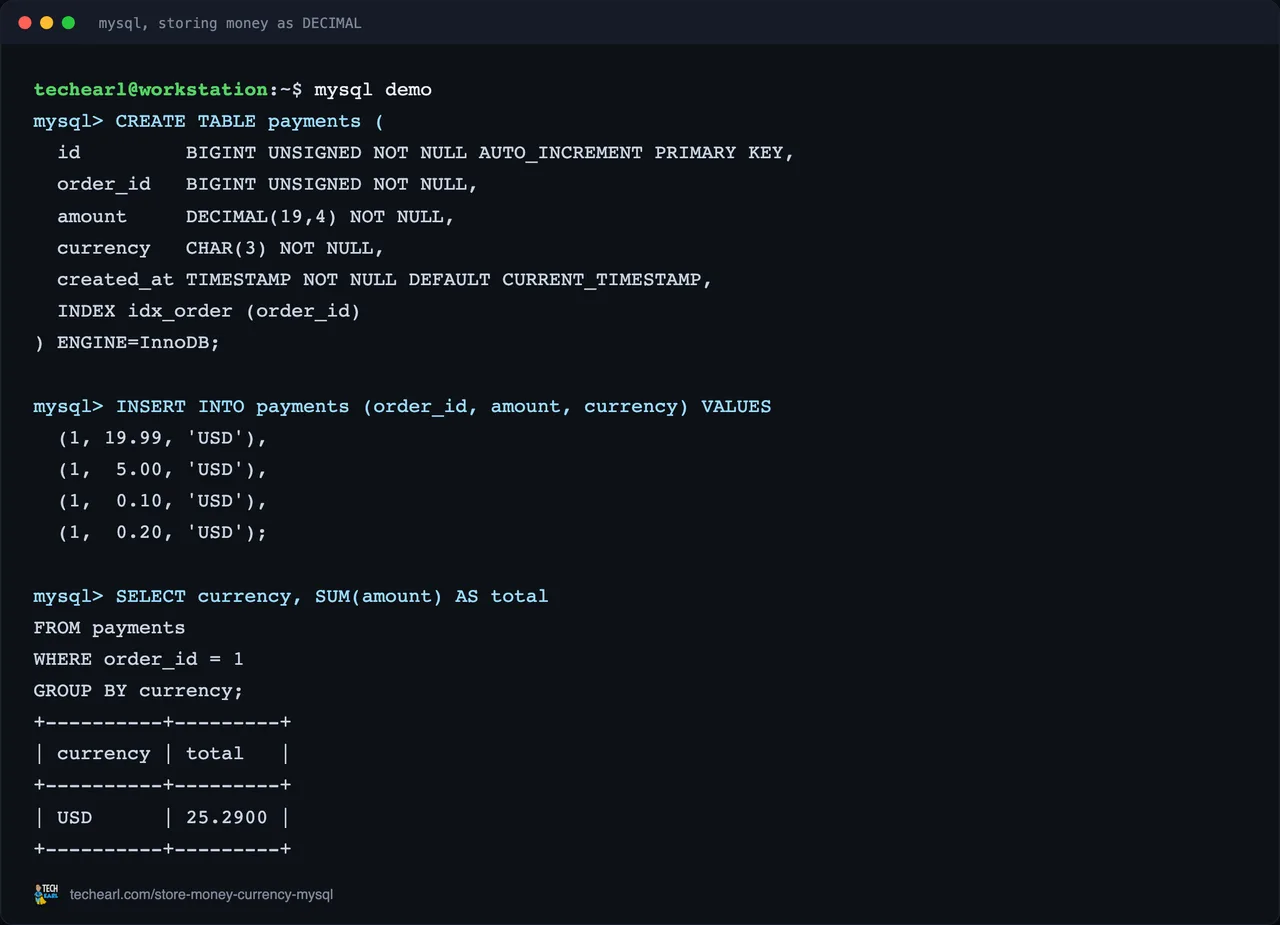Click the "FROM payments" clause
The height and width of the screenshot is (925, 1280).
[109, 628]
